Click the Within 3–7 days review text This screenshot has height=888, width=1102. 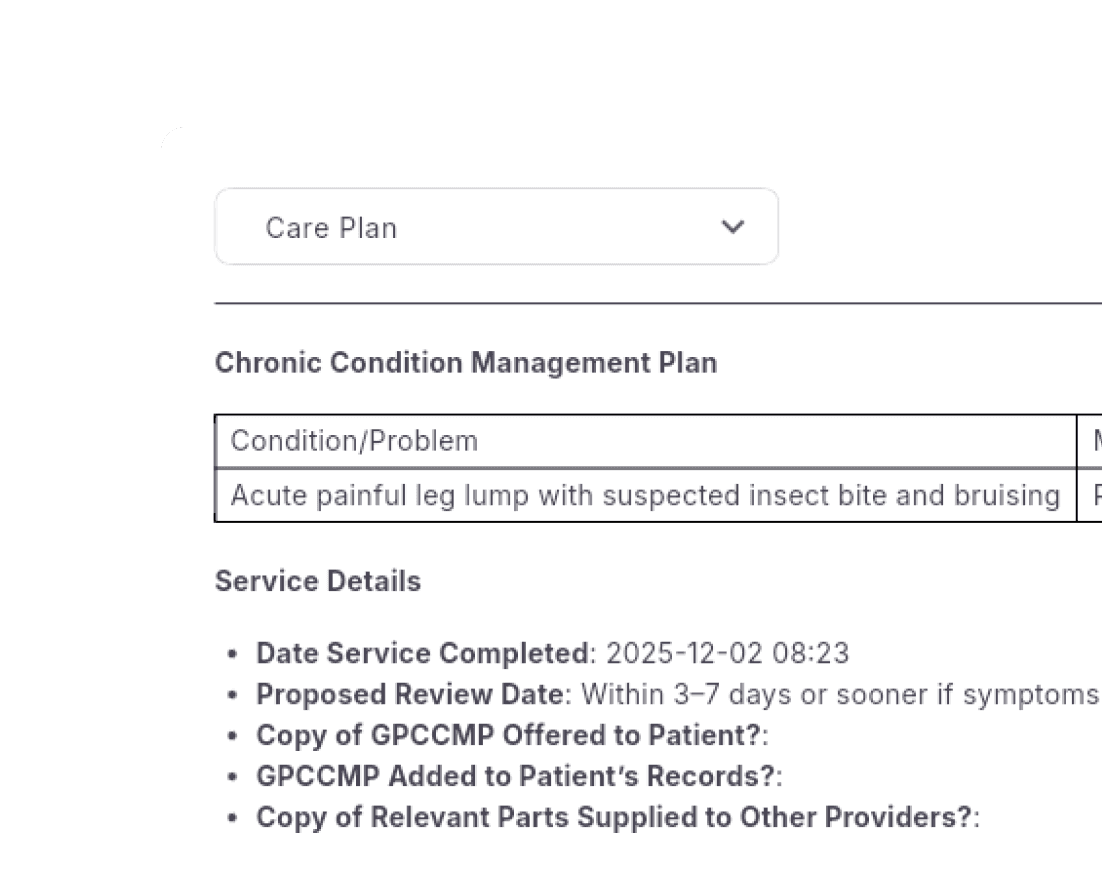click(x=840, y=694)
